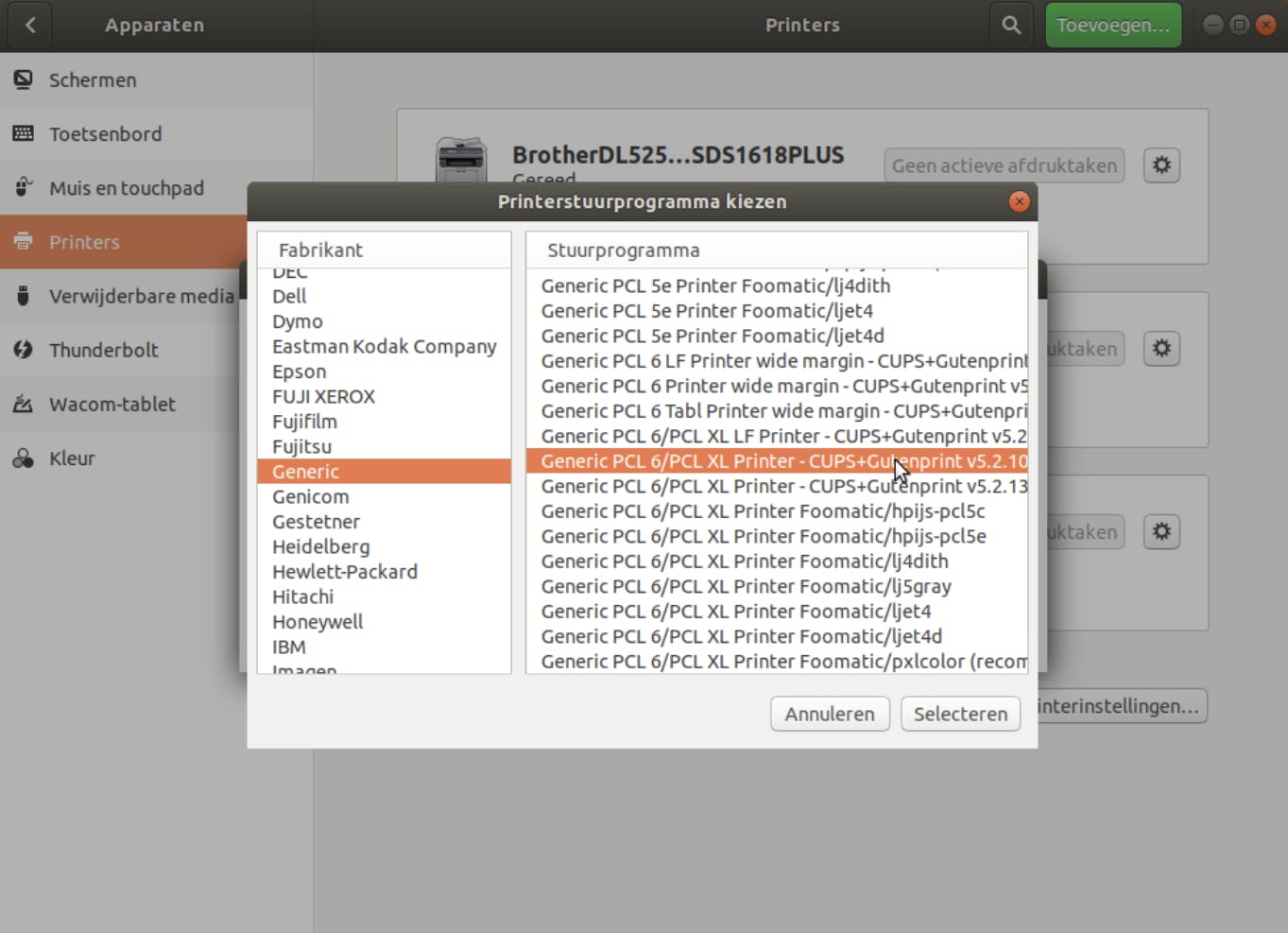The height and width of the screenshot is (933, 1288).
Task: Open Toetsenbord settings panel
Action: [x=156, y=134]
